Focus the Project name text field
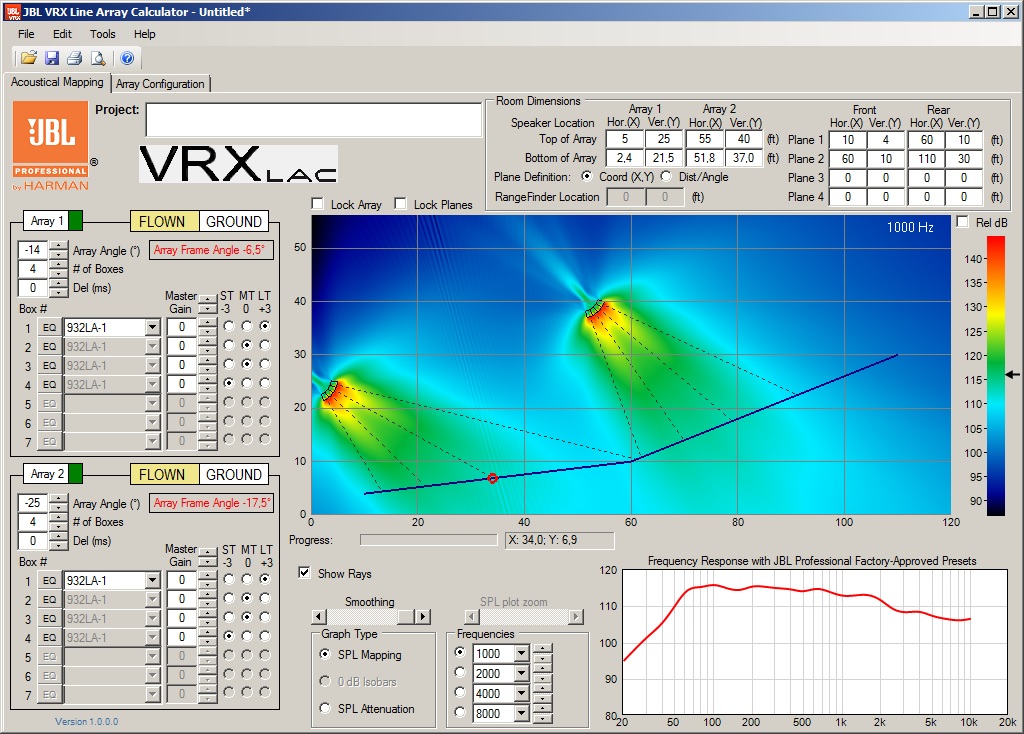The width and height of the screenshot is (1024, 734). (313, 120)
